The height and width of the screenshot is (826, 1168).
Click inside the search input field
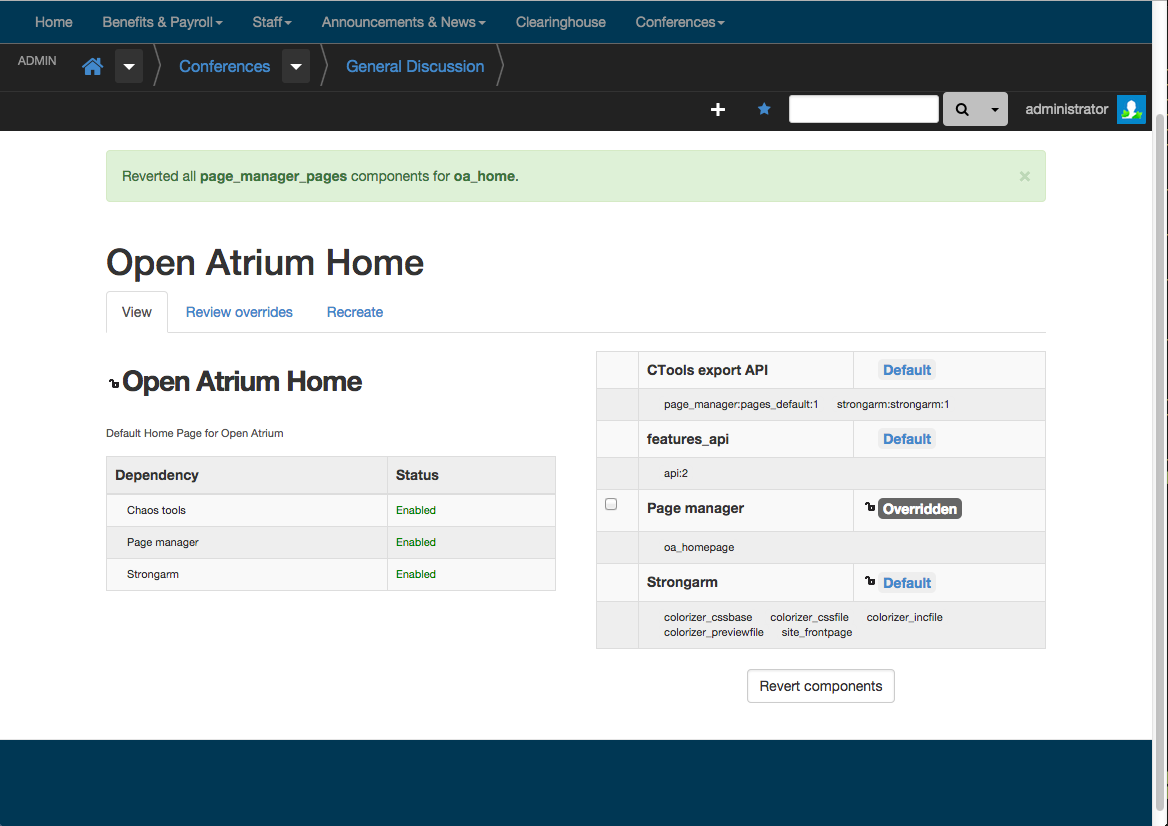click(863, 109)
